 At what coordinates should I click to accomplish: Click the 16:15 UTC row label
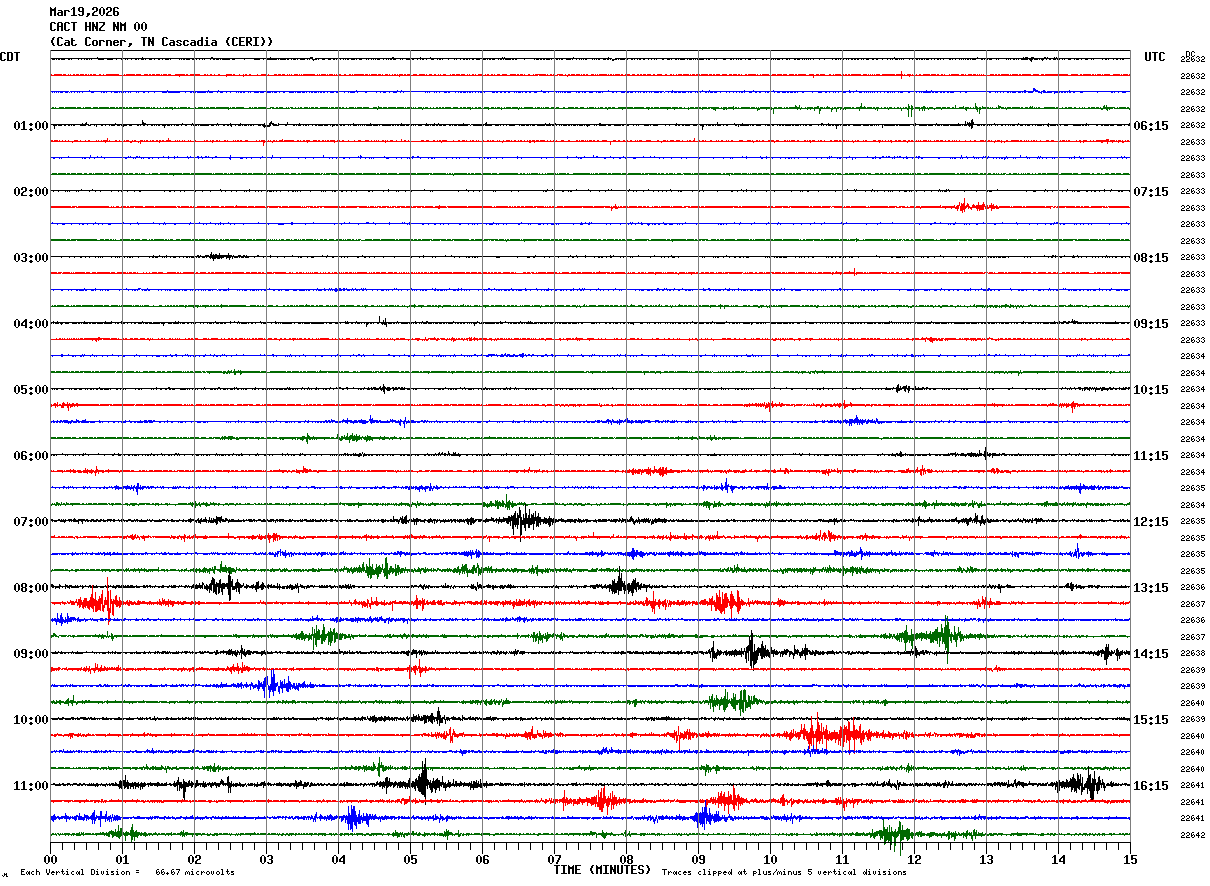[x=1151, y=786]
